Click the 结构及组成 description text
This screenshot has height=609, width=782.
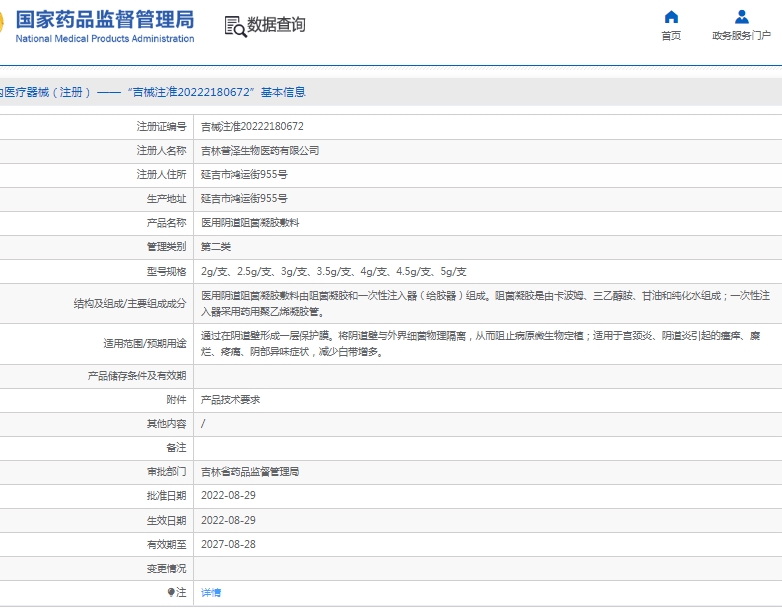tap(485, 304)
